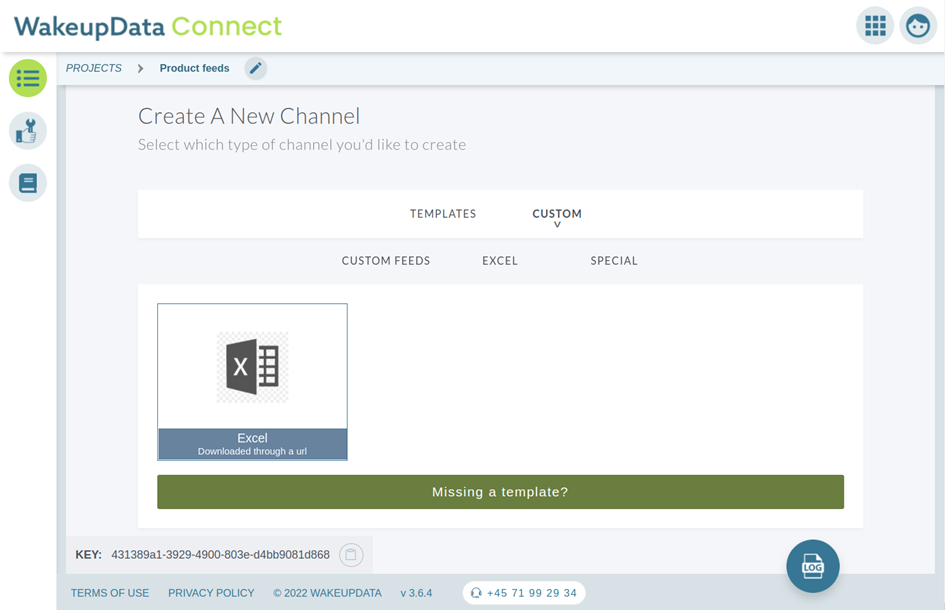
Task: Click the breadcrumb chevron separator
Action: [x=140, y=69]
